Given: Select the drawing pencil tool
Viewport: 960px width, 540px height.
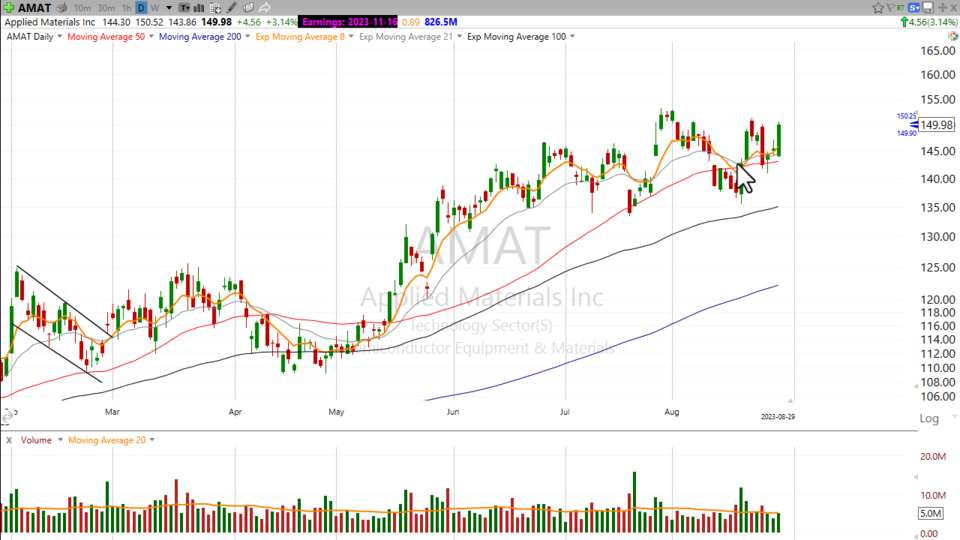Looking at the screenshot, I should click(x=231, y=8).
